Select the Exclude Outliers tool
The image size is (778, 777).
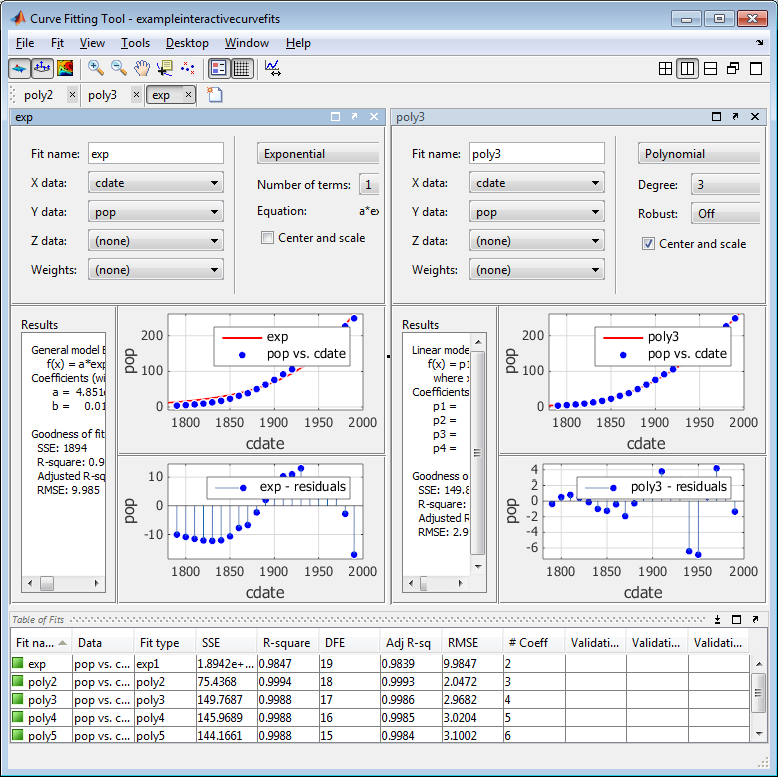[x=188, y=68]
